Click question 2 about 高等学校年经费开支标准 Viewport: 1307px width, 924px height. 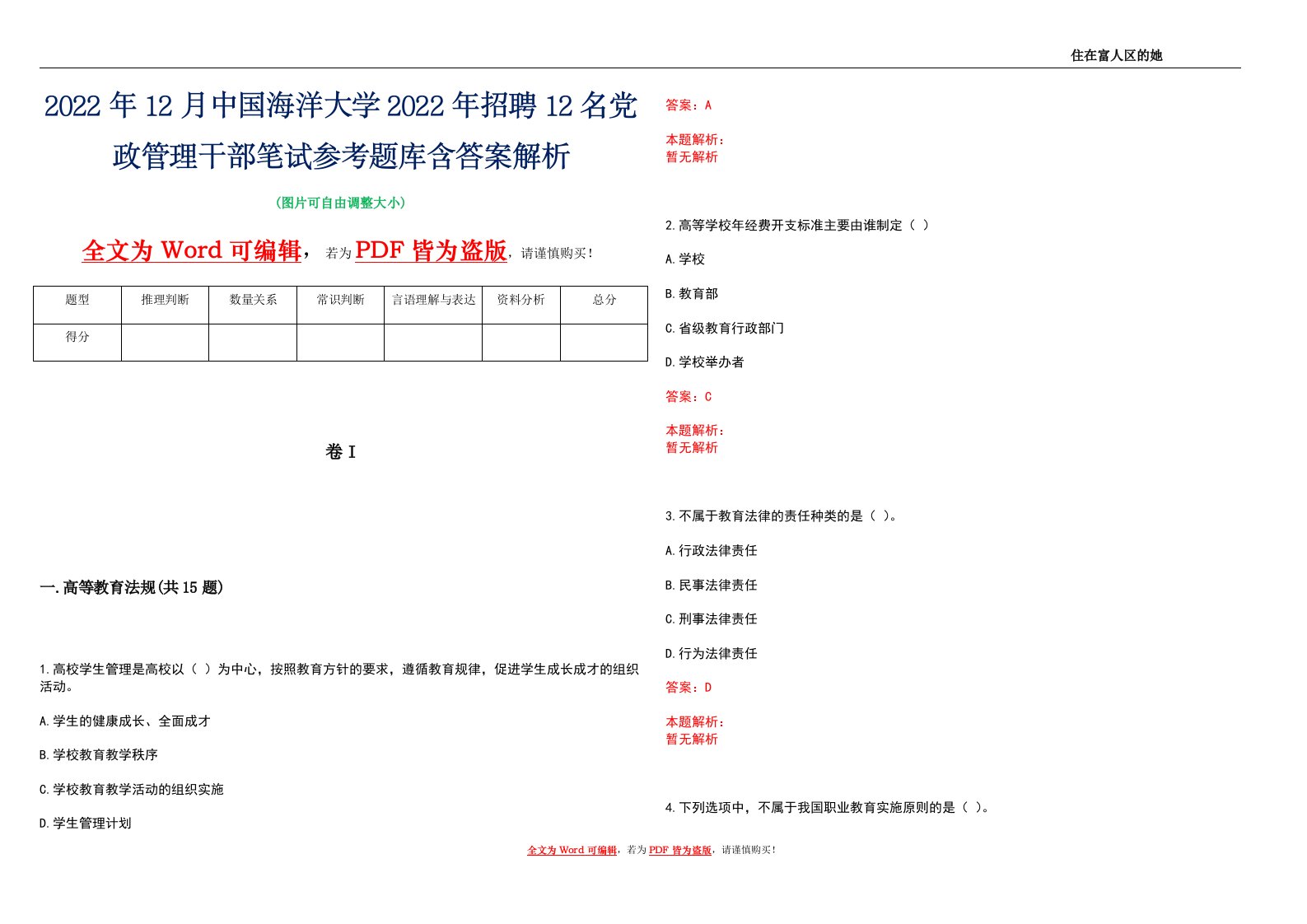797,225
